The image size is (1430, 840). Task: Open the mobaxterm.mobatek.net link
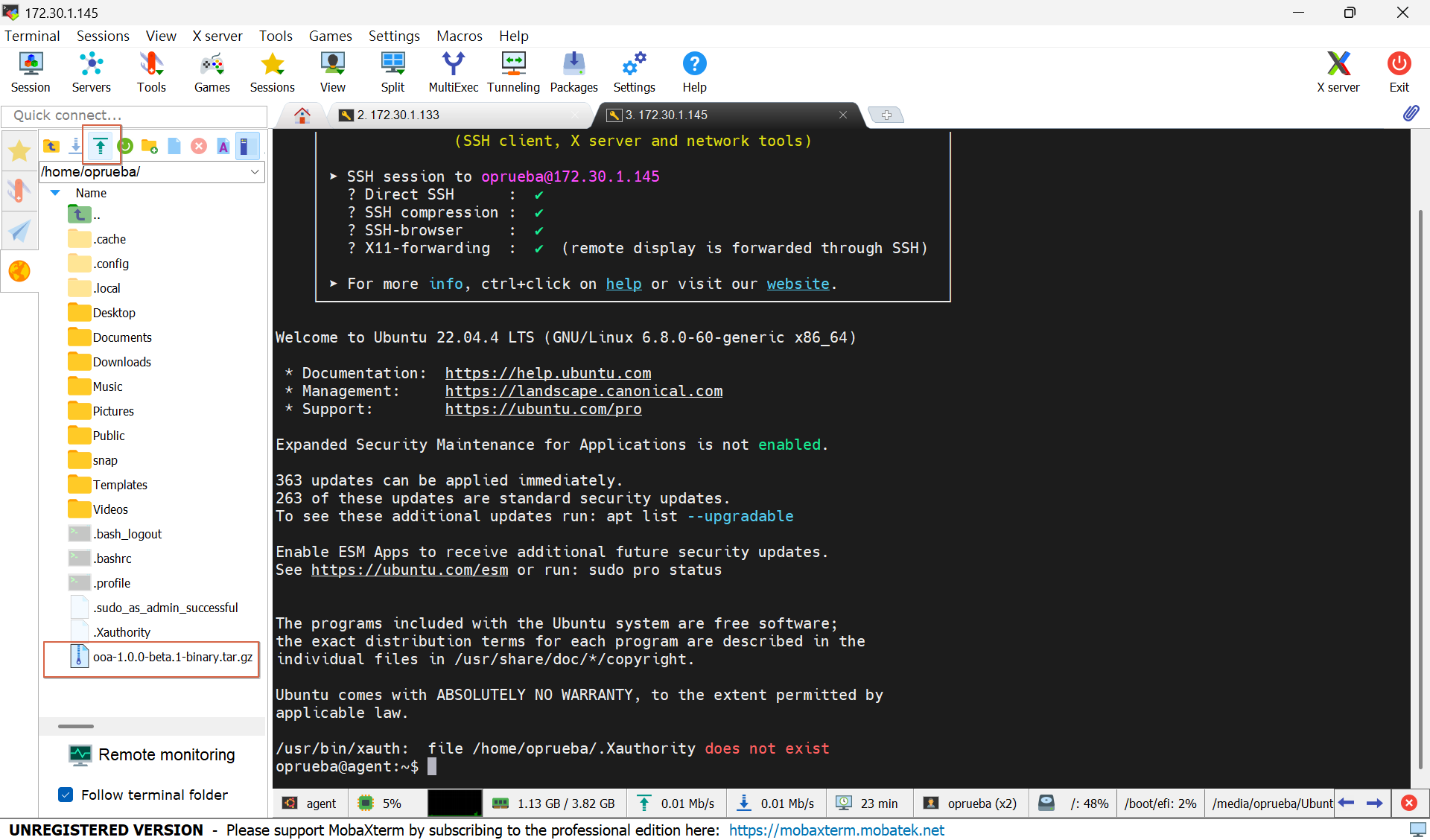[836, 830]
